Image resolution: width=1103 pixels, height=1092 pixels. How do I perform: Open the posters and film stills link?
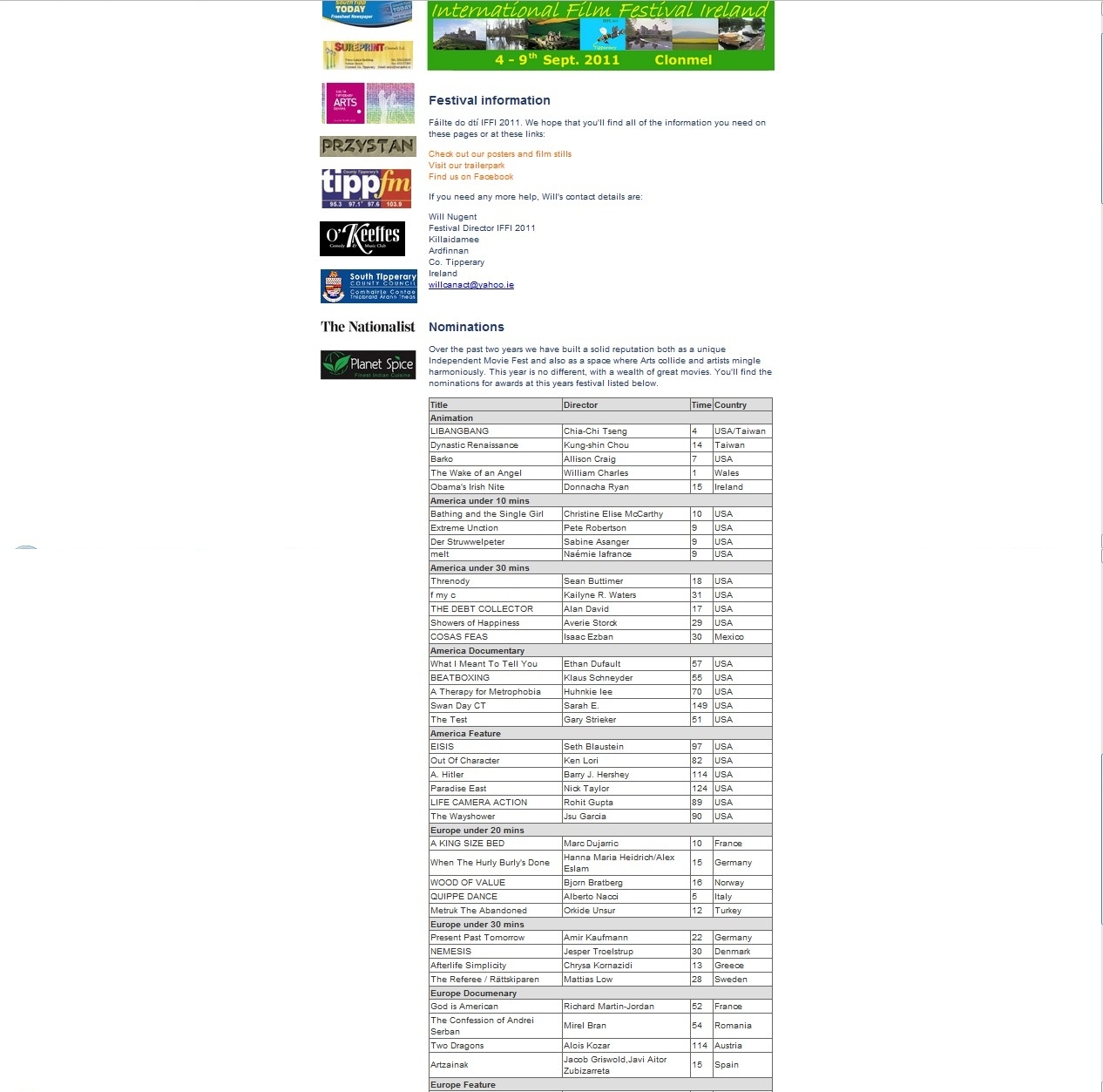(499, 154)
